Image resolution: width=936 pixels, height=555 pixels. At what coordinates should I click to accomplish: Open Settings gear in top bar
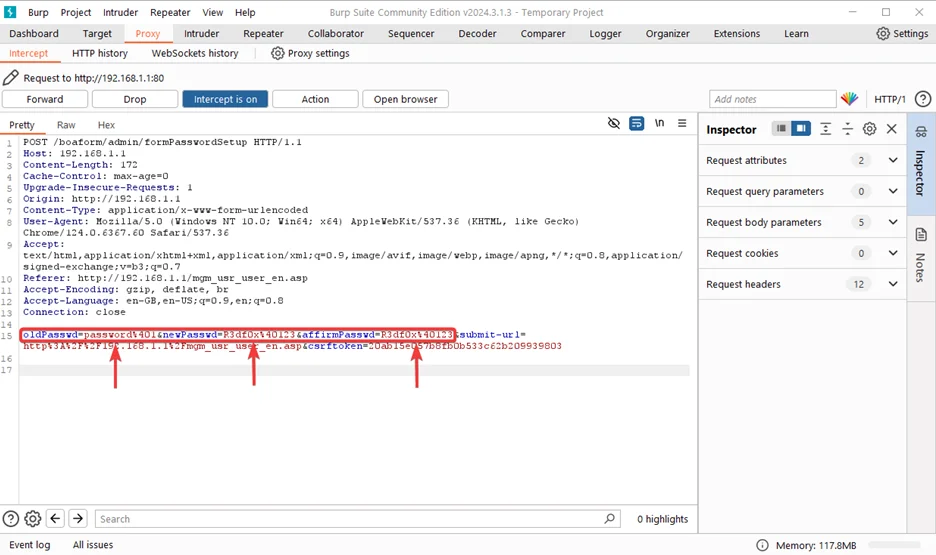[883, 33]
